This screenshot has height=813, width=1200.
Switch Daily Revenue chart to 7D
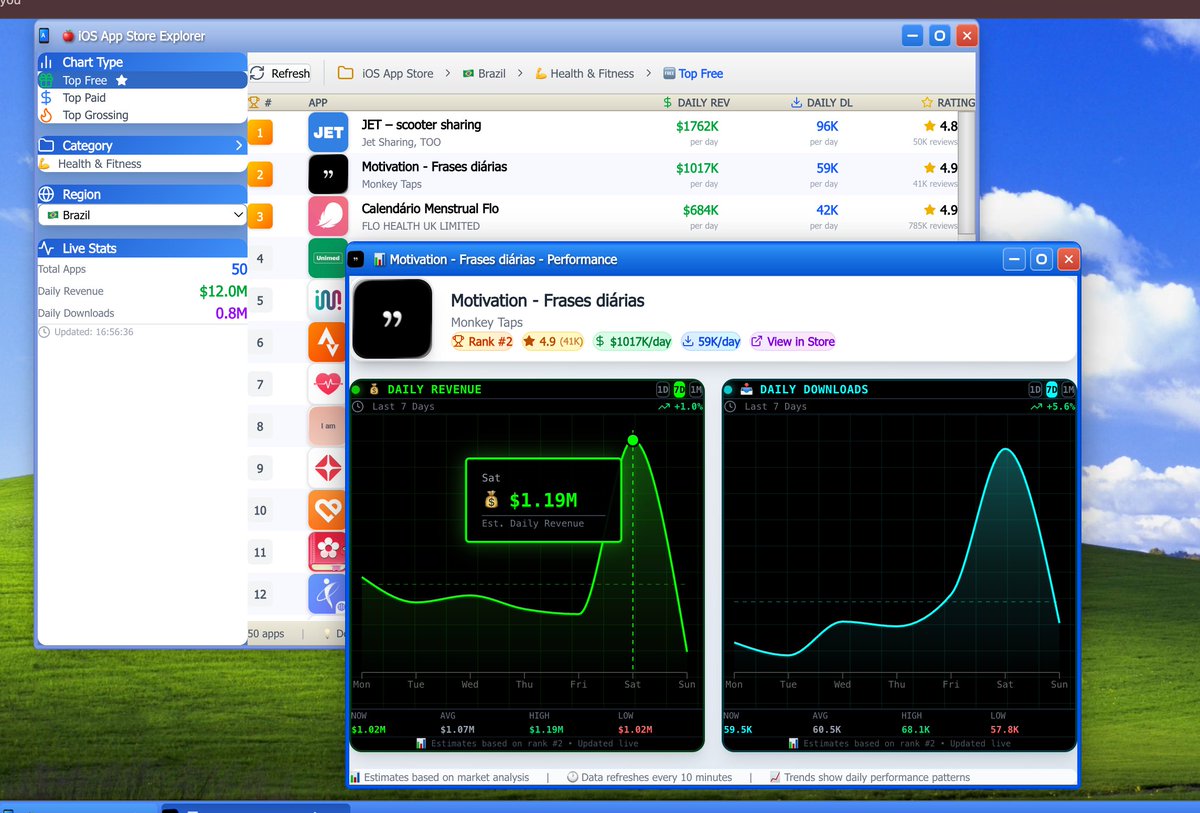point(679,390)
